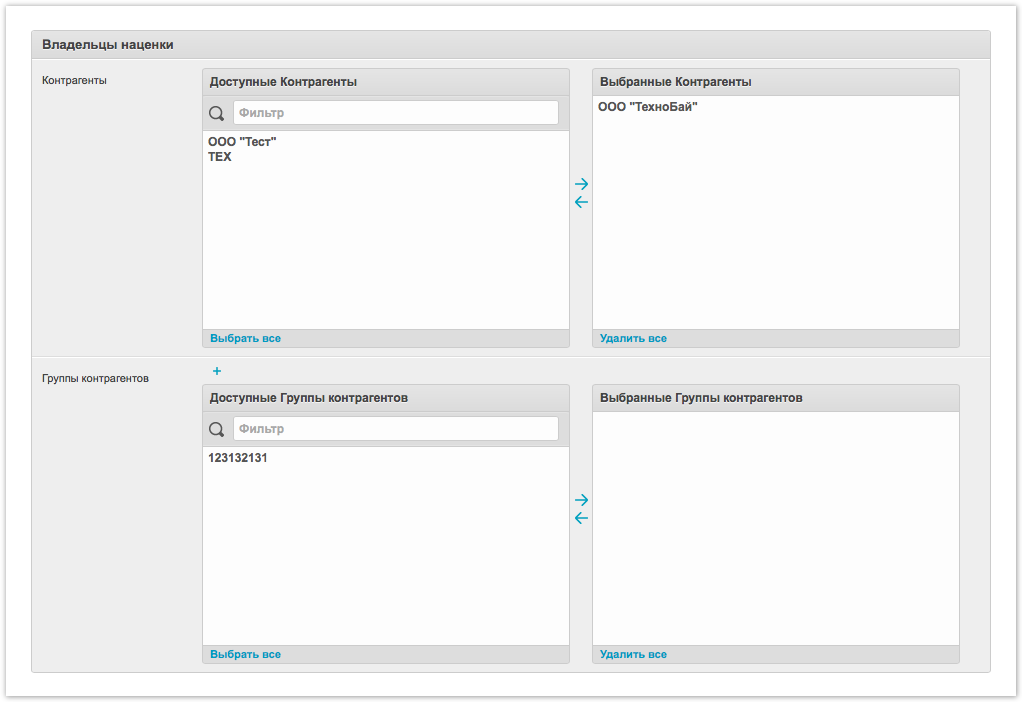Focus the filter field for Доступные Контрагенты

(395, 113)
